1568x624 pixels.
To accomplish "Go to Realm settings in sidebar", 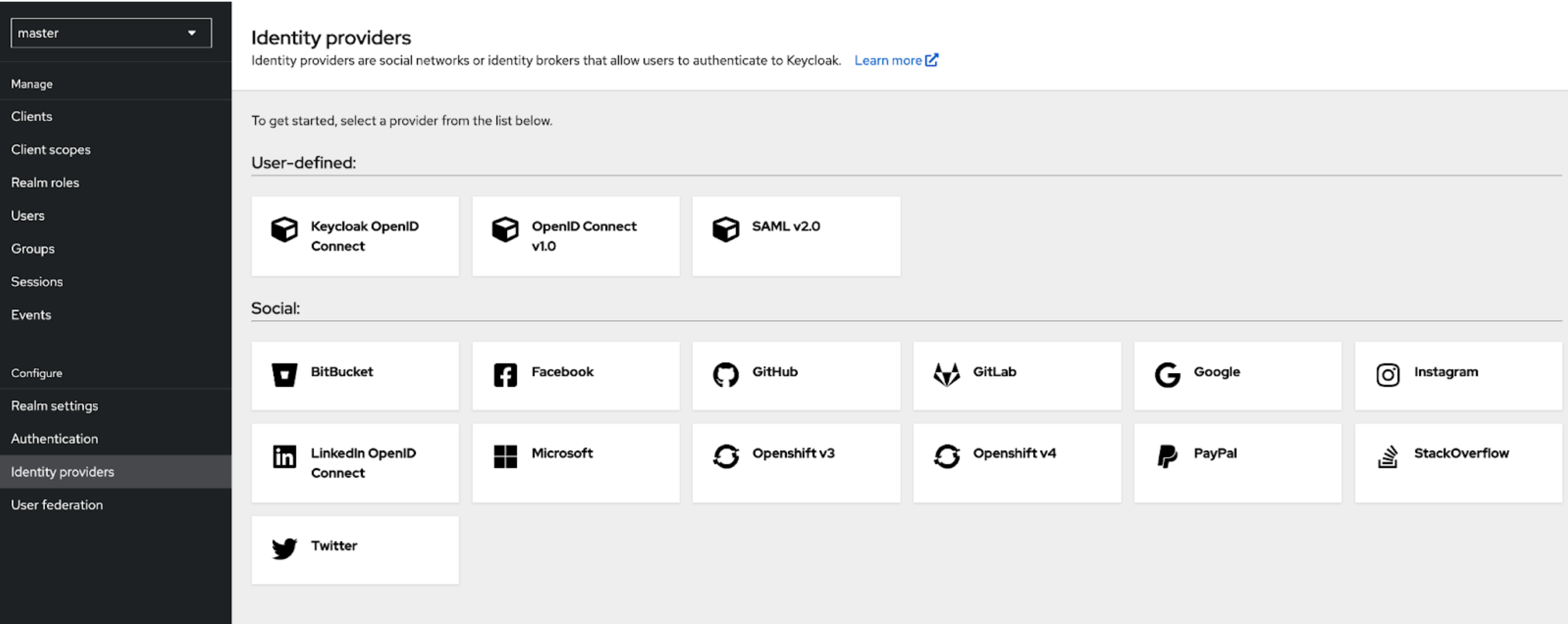I will coord(55,406).
